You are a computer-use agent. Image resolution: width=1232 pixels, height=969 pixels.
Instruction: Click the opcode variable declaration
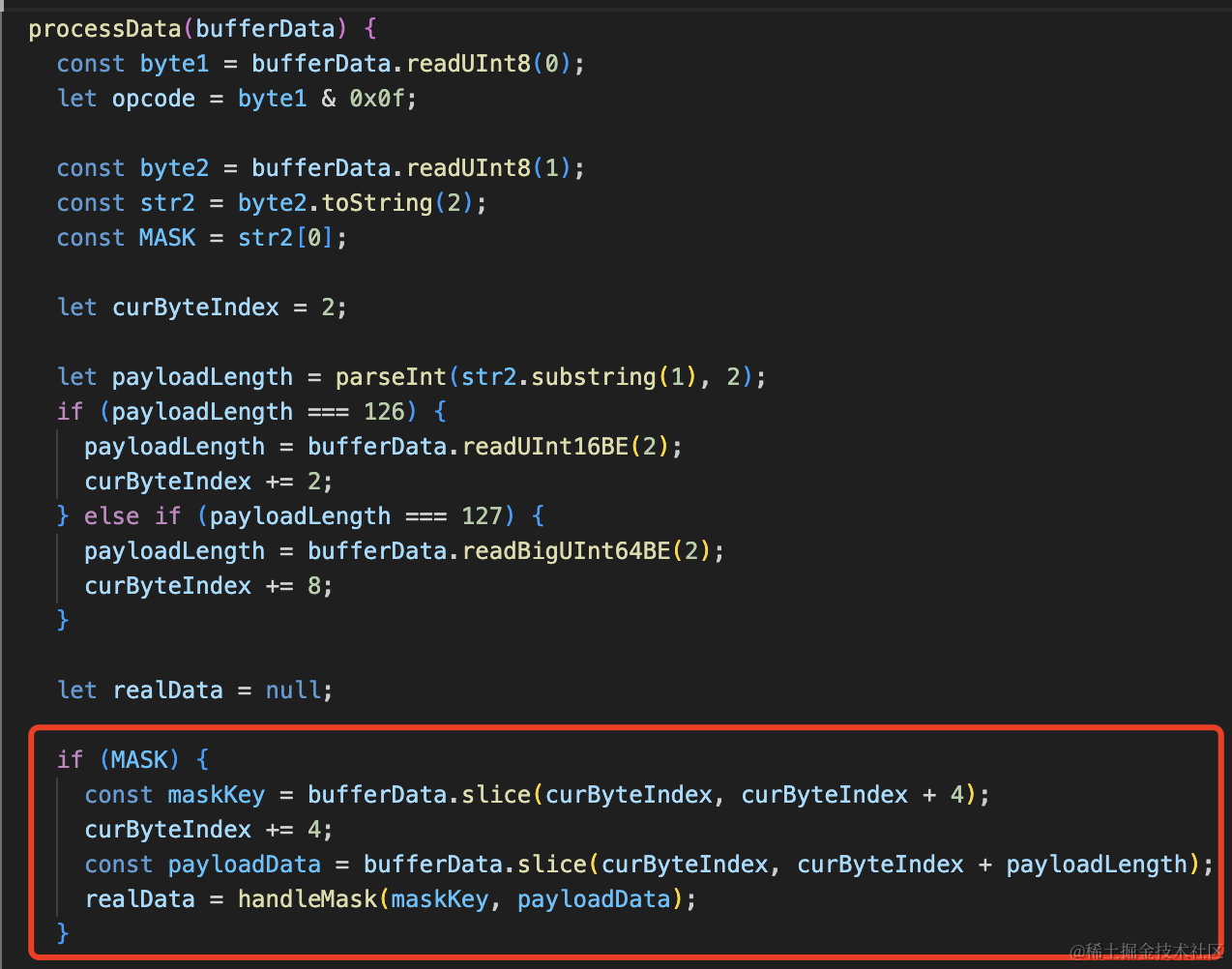153,99
